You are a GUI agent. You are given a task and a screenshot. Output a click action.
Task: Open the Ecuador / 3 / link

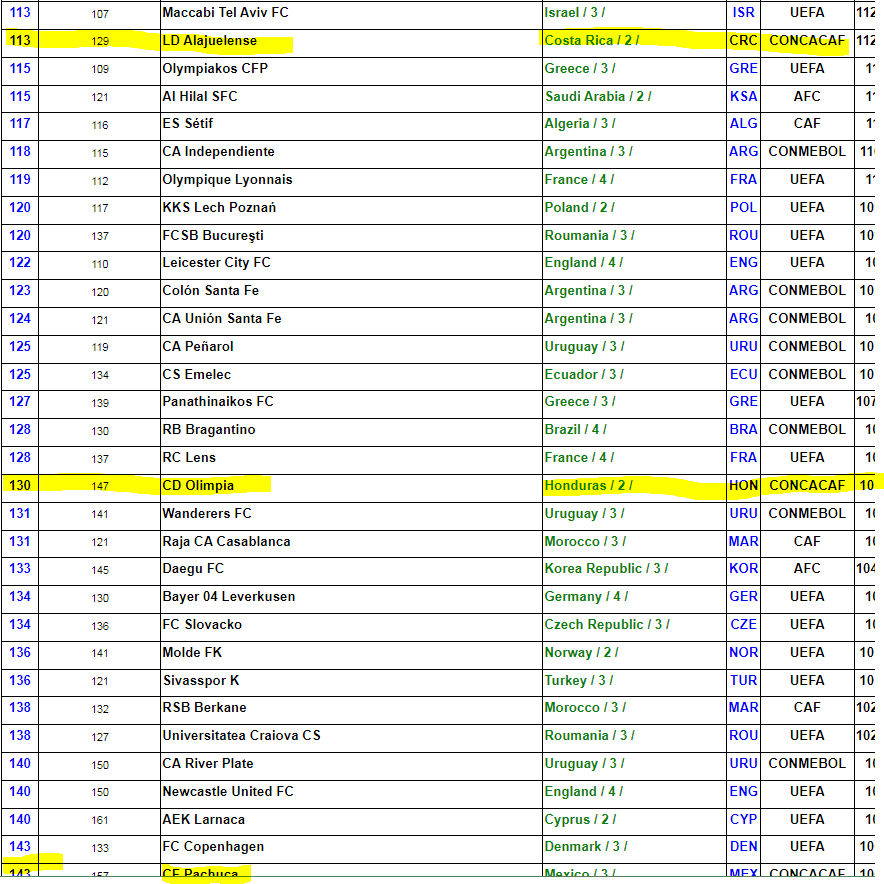click(x=584, y=375)
